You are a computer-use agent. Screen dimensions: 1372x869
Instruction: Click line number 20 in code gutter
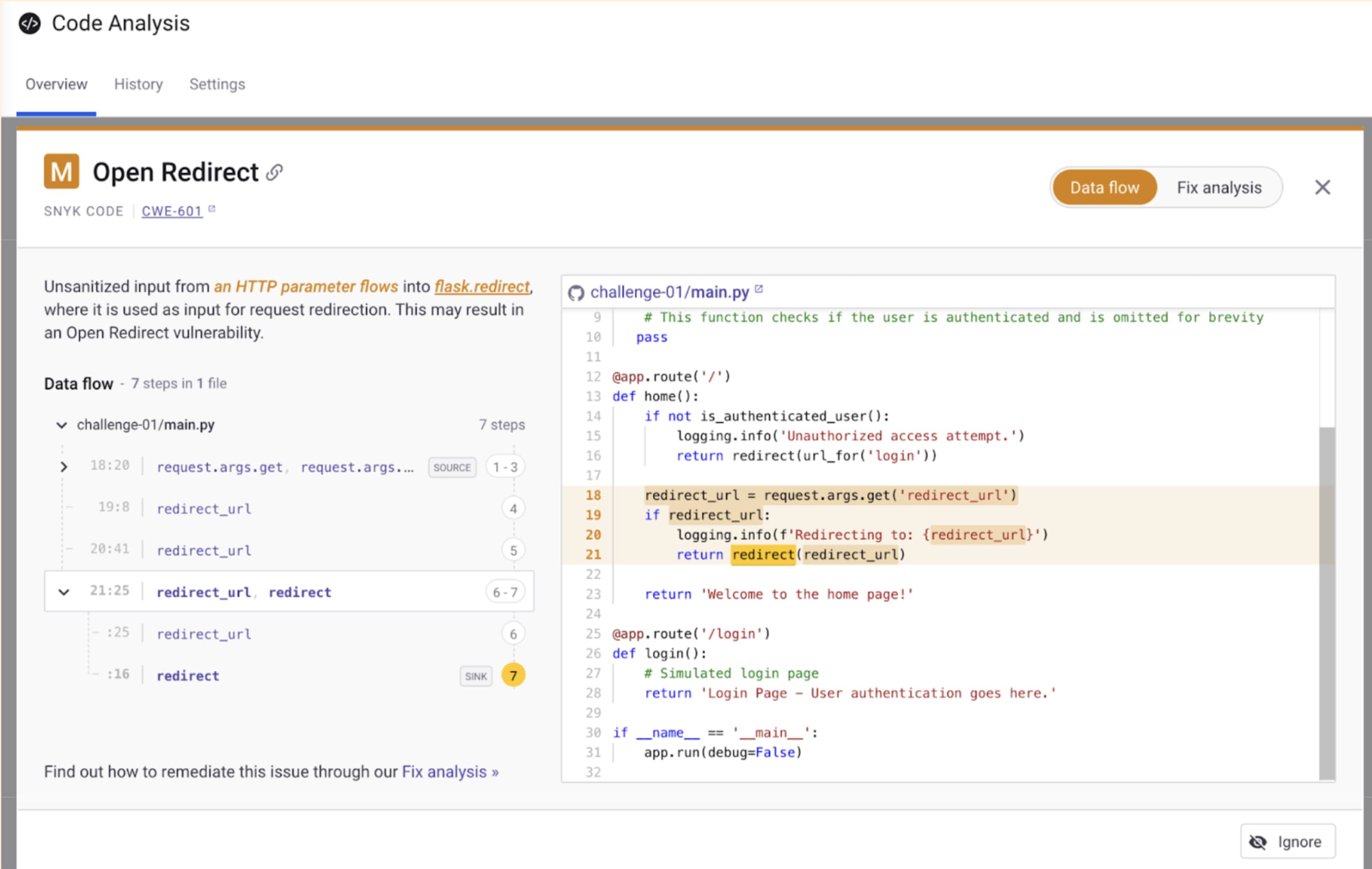(593, 535)
